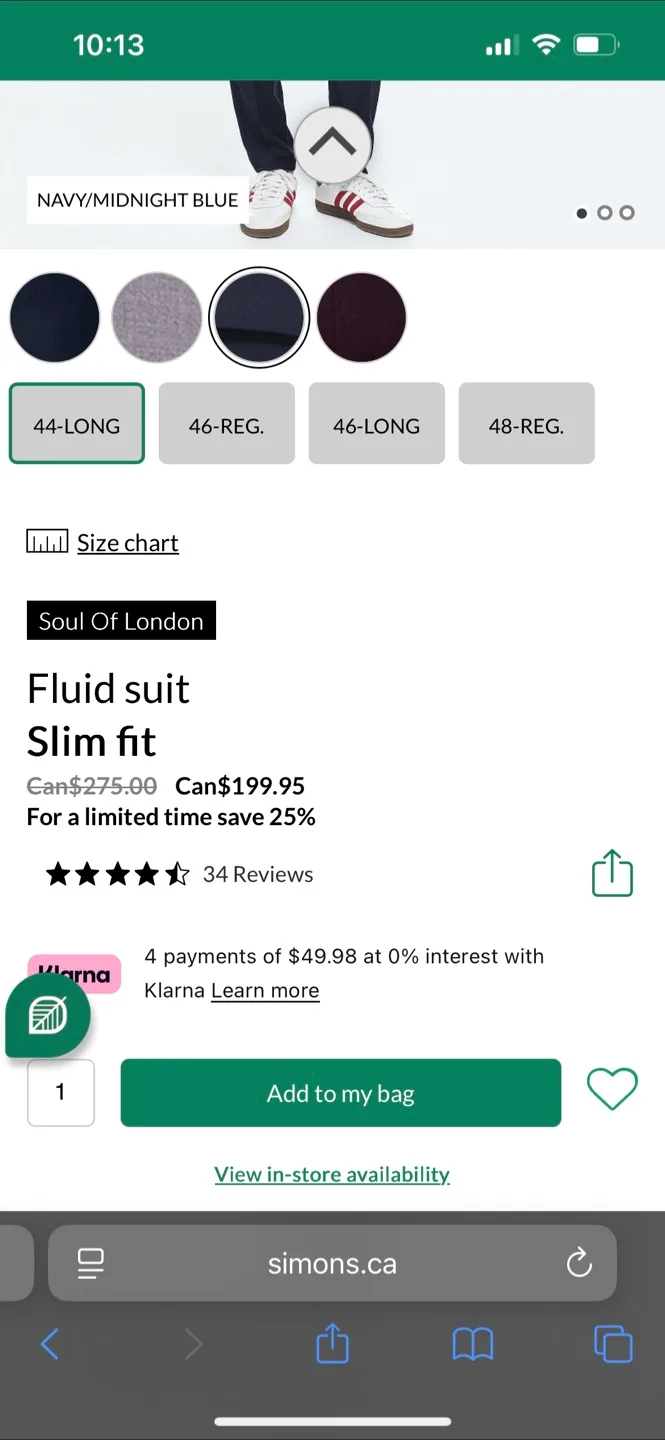This screenshot has height=1440, width=665.
Task: Open Klarna Learn more link
Action: click(264, 990)
